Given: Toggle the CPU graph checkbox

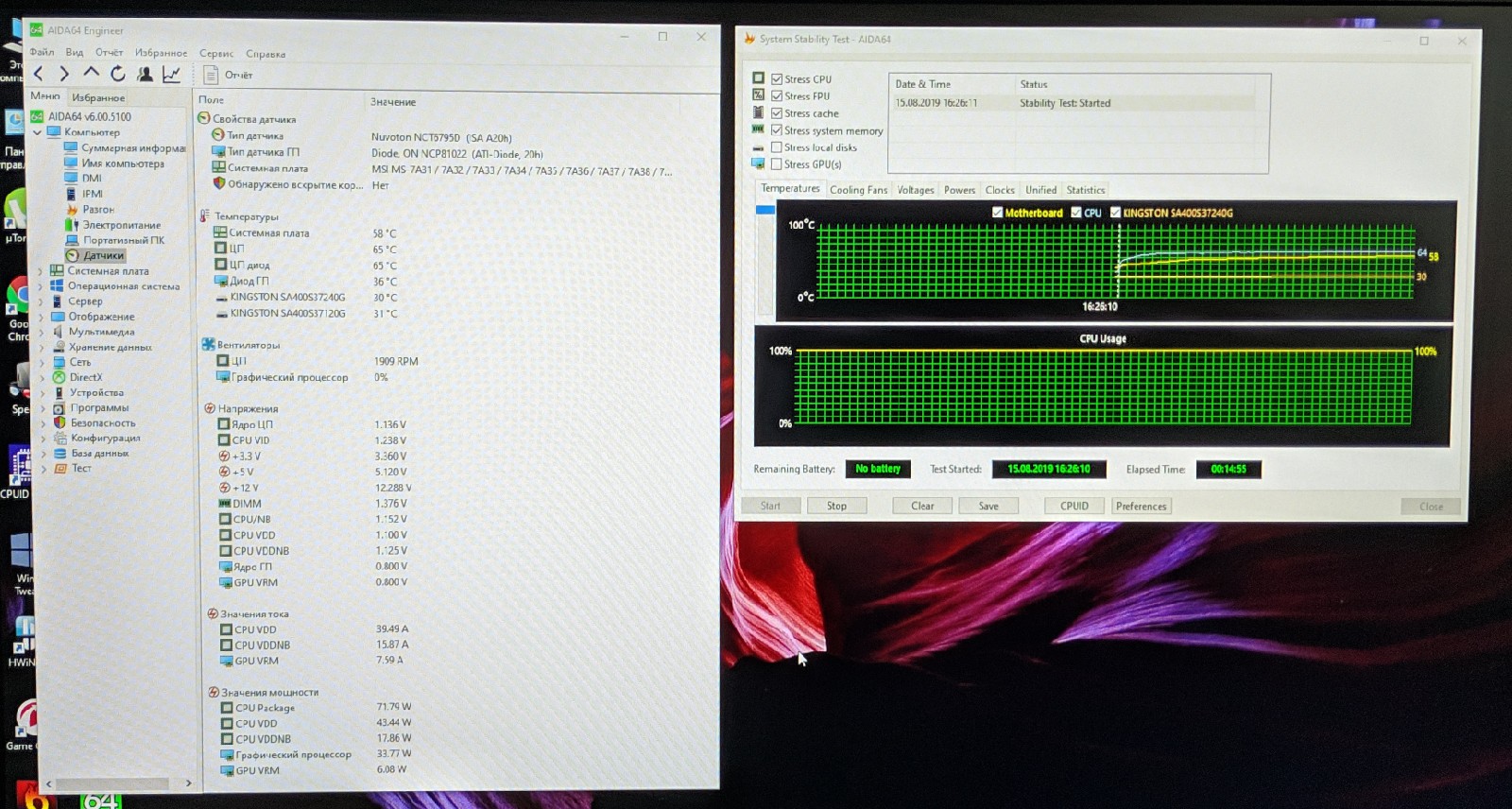Looking at the screenshot, I should (x=1076, y=213).
